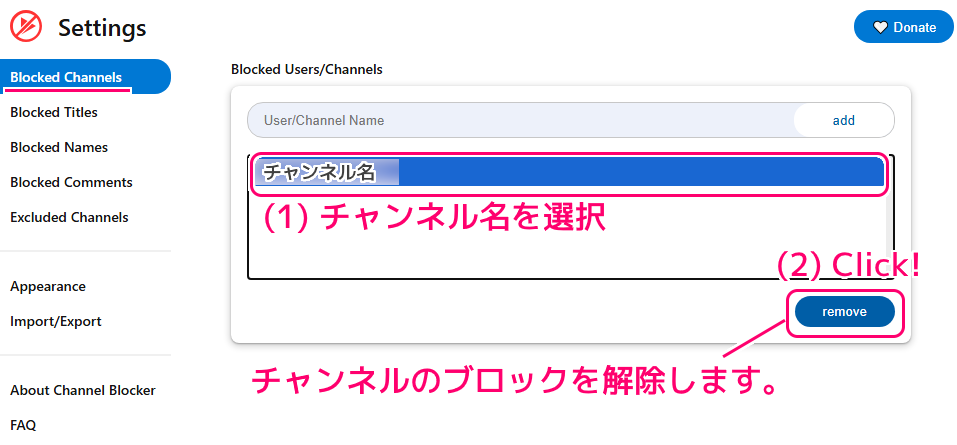
Task: Open About Channel Blocker page
Action: pos(85,390)
